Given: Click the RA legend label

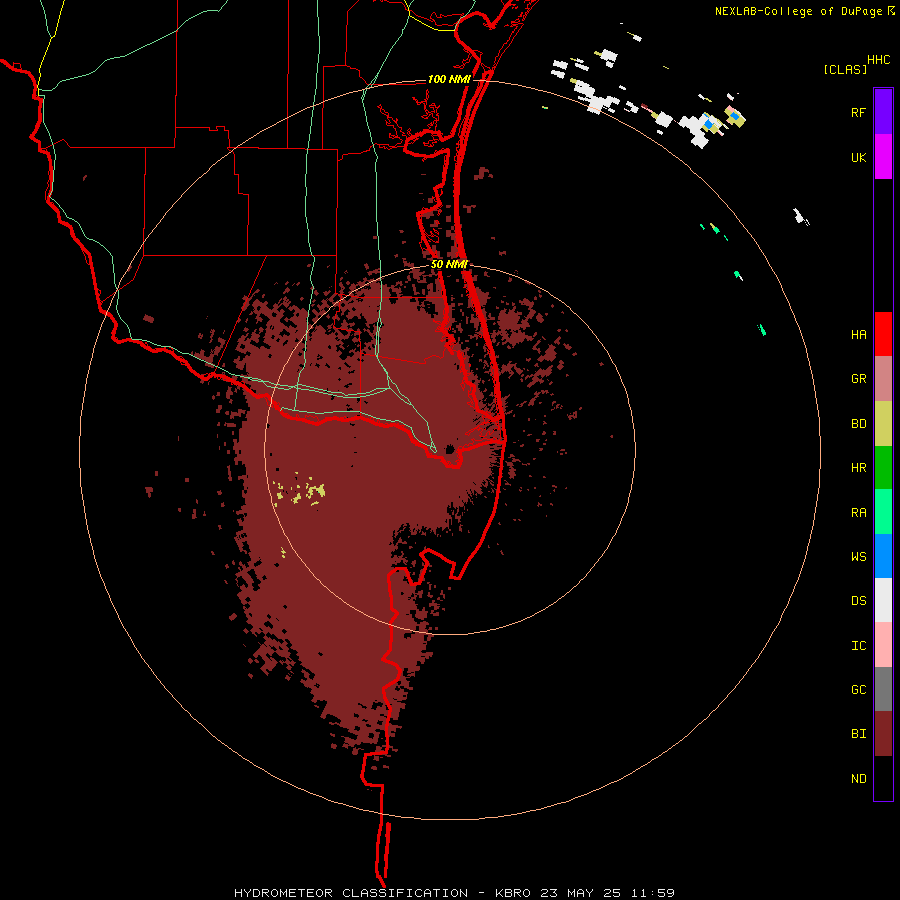Looking at the screenshot, I should (x=858, y=513).
